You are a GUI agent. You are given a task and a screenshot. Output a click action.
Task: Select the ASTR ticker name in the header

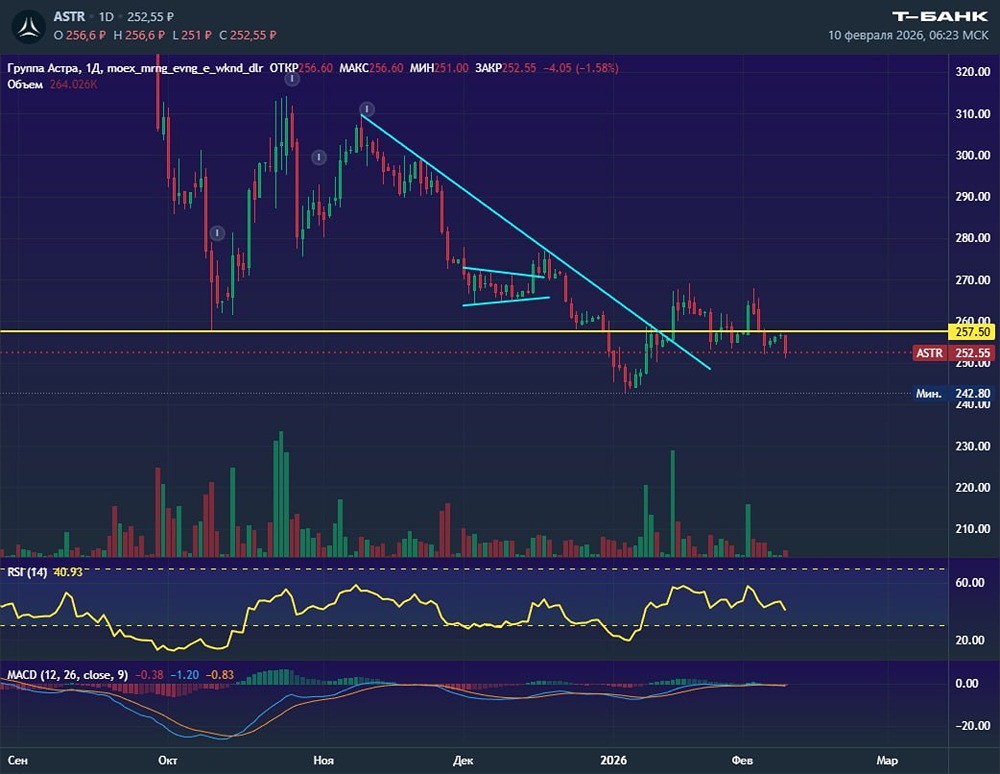coord(69,17)
